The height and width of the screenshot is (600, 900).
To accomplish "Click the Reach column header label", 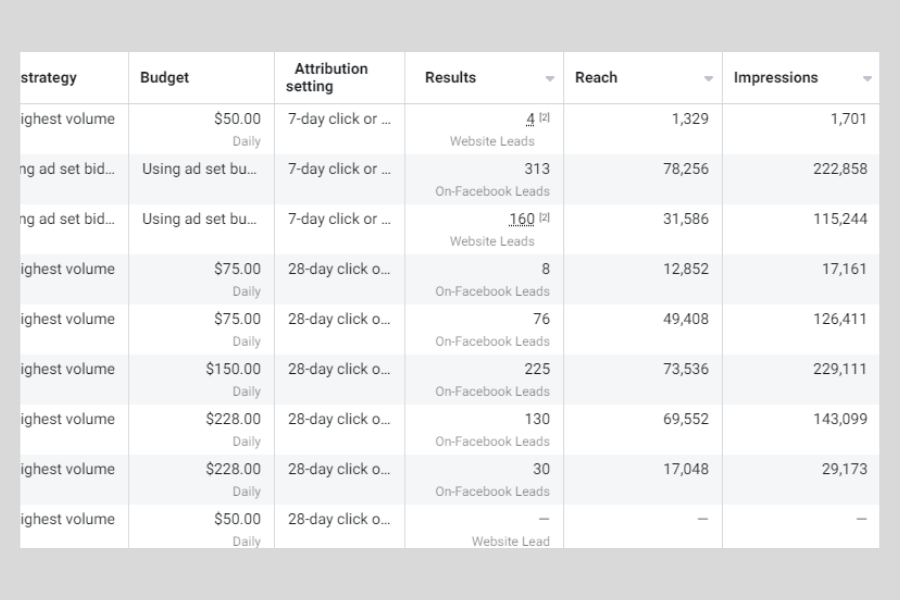I will pyautogui.click(x=596, y=78).
